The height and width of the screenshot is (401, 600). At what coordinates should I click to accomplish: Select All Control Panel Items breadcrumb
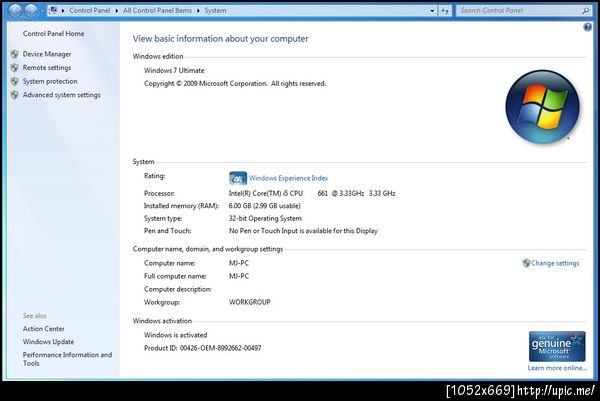tap(157, 11)
